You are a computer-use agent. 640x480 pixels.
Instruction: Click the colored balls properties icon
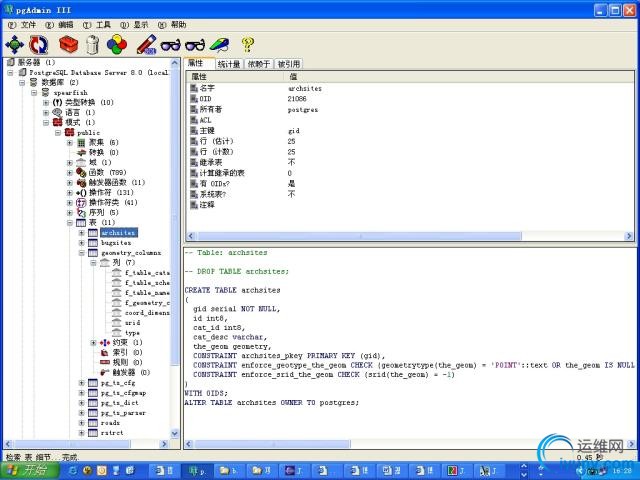tap(117, 44)
